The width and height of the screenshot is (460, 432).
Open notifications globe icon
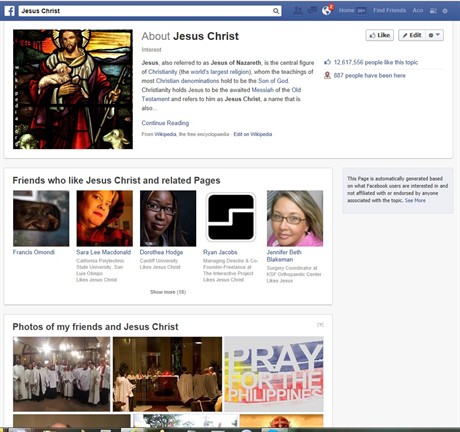[x=327, y=11]
